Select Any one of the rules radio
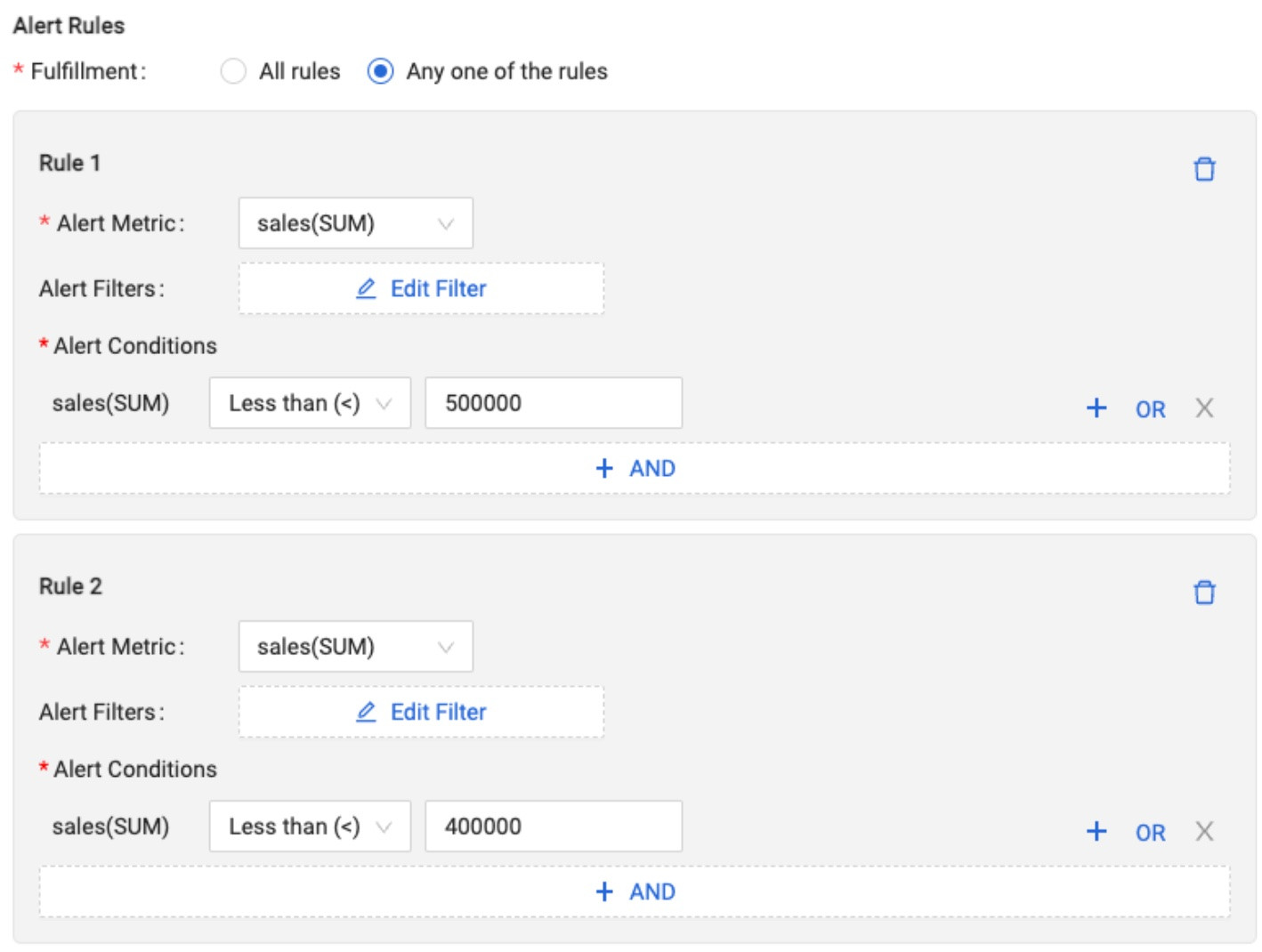Screen dimensions: 1262x952 (x=381, y=71)
